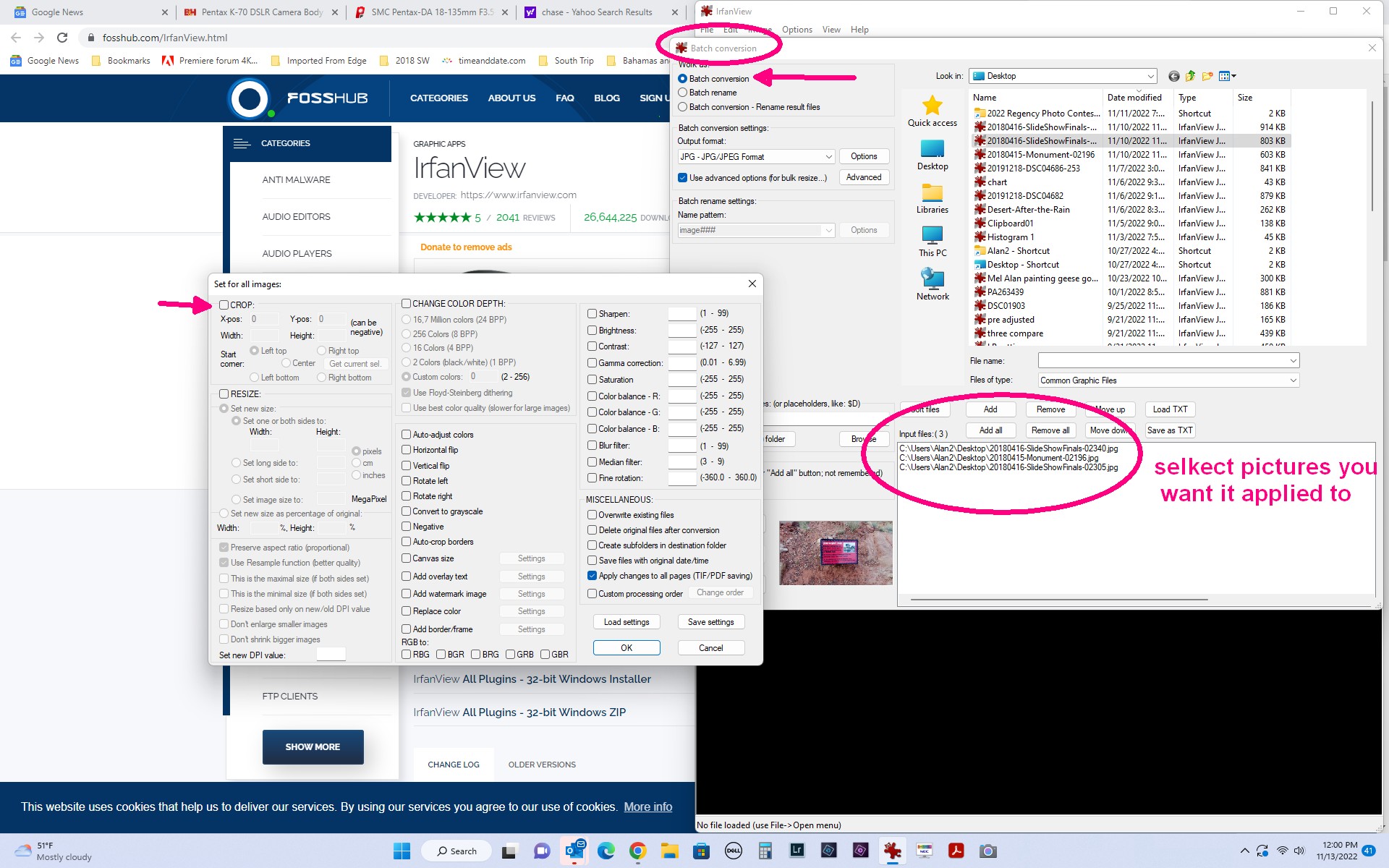Reload the FossHub page in Chrome
The height and width of the screenshot is (868, 1389).
tap(62, 38)
